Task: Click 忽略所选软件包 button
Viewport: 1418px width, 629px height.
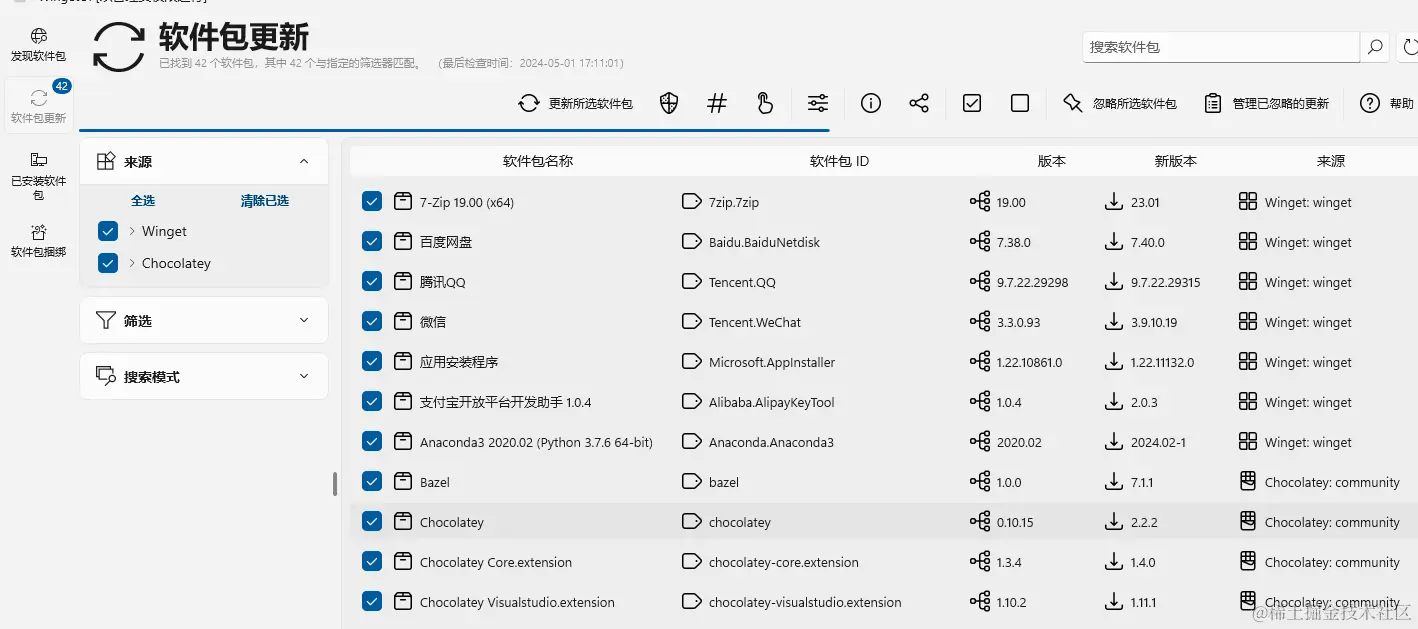Action: (1119, 103)
